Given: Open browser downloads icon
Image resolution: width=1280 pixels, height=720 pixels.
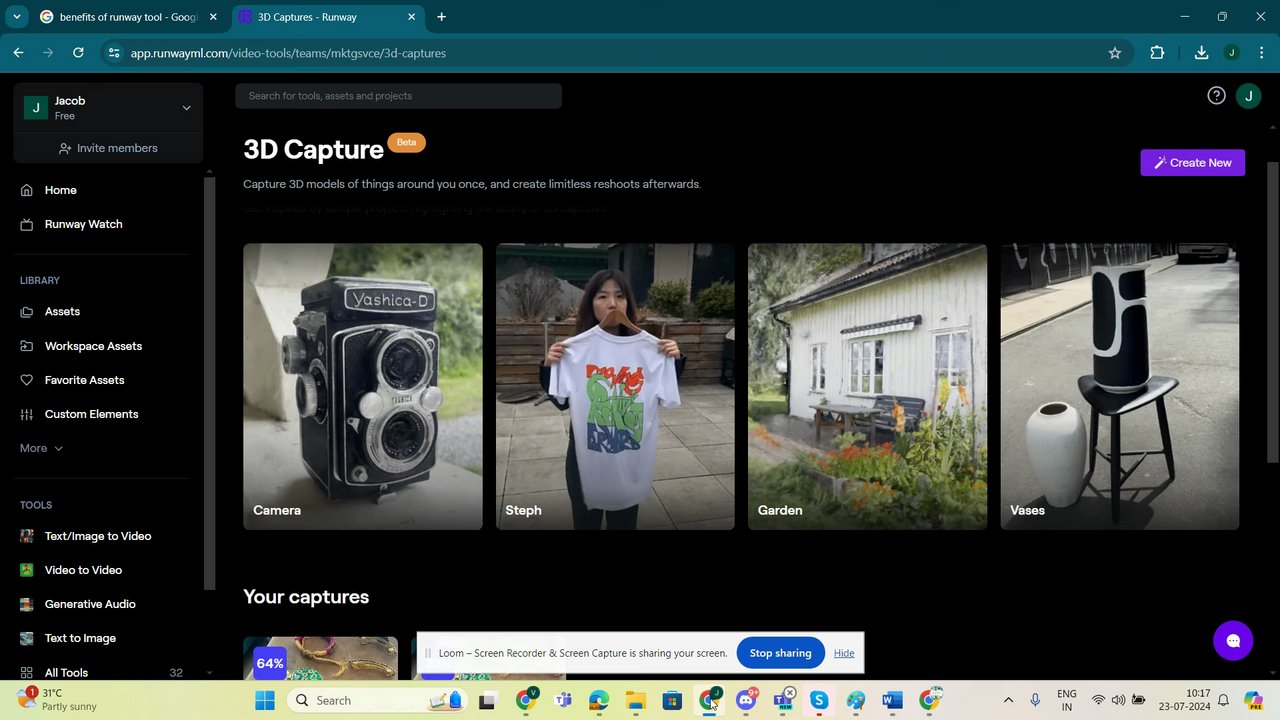Looking at the screenshot, I should pos(1201,53).
